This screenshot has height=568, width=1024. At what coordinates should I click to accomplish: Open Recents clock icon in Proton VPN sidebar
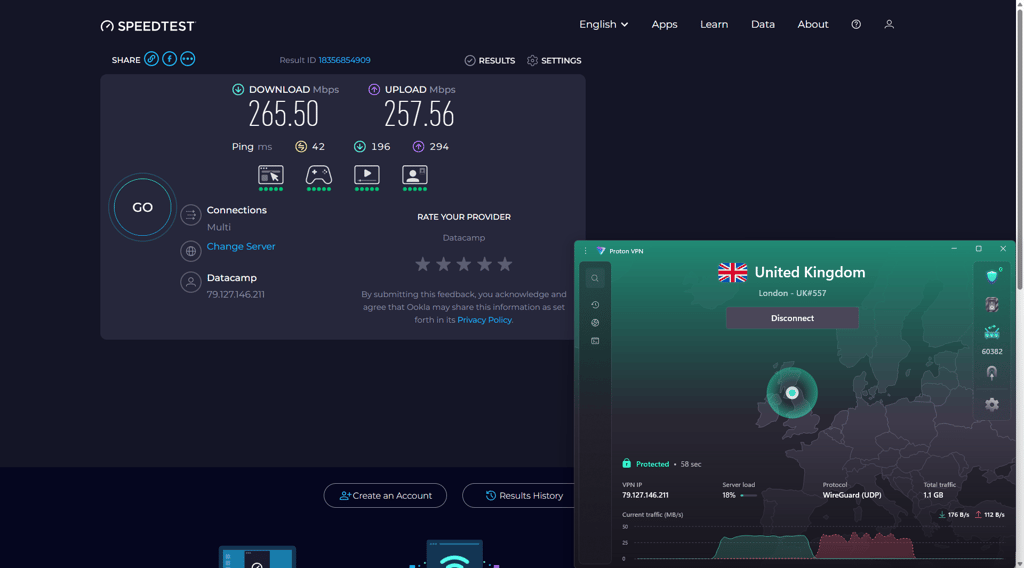tap(595, 305)
